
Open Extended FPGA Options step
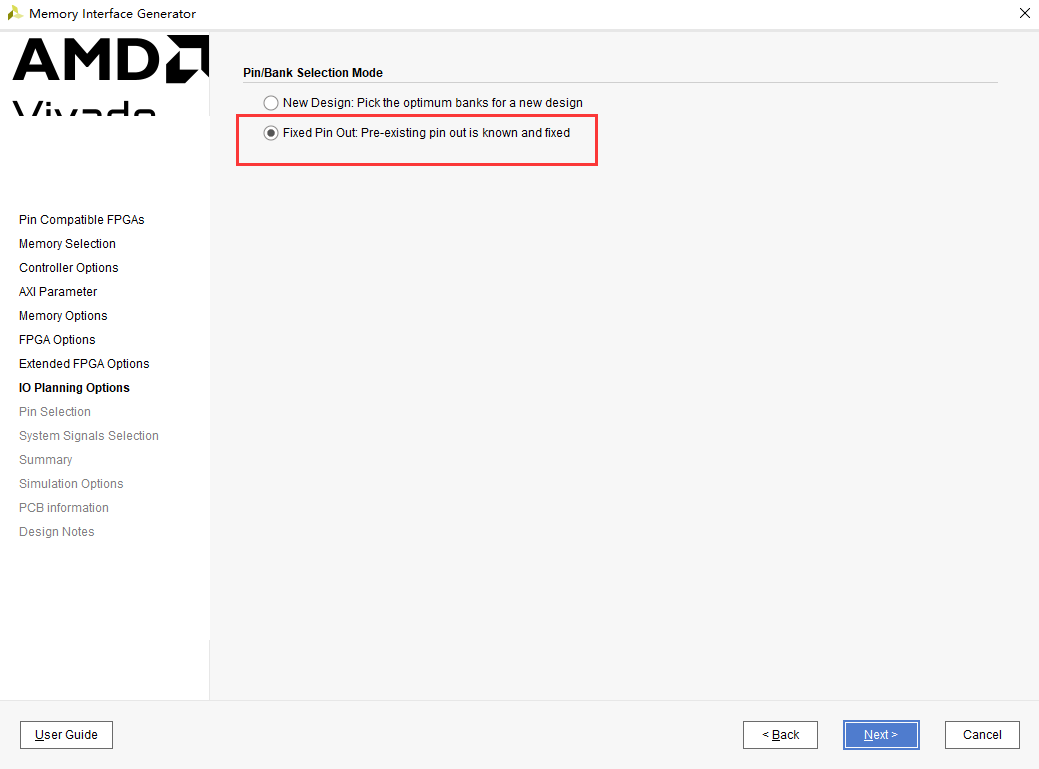(x=84, y=364)
